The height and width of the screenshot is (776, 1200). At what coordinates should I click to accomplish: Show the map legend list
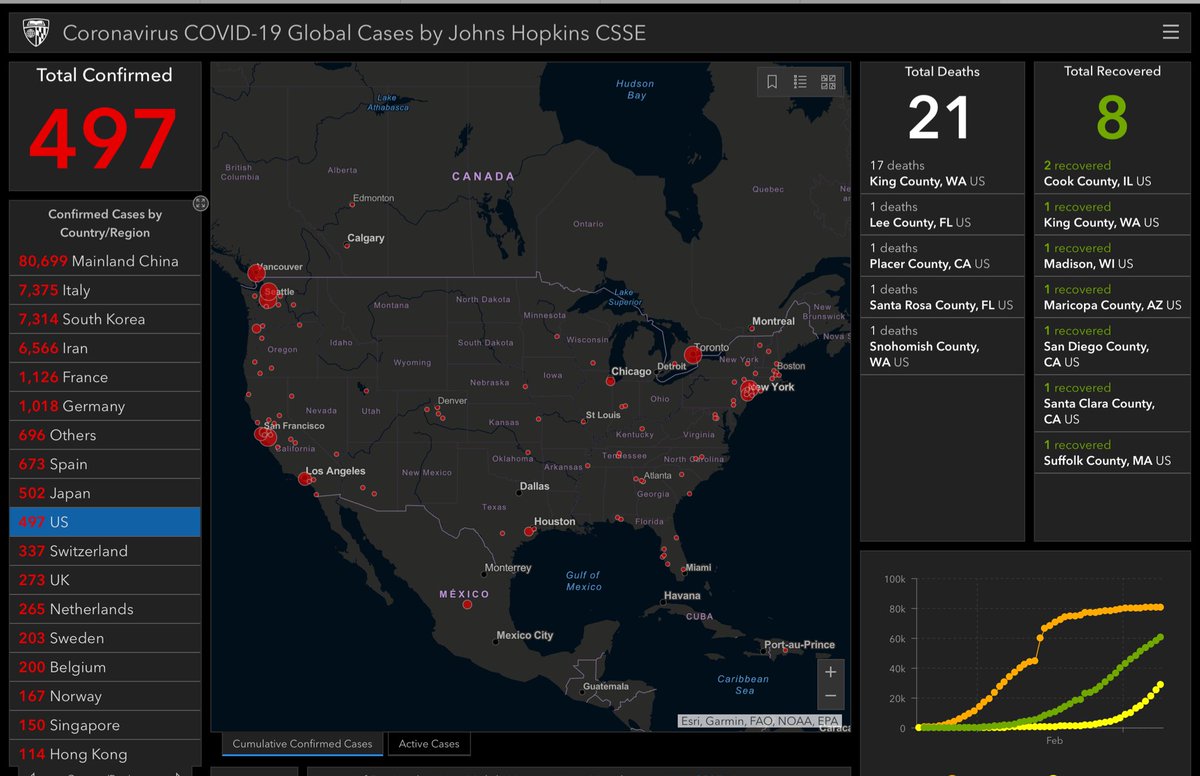(800, 82)
